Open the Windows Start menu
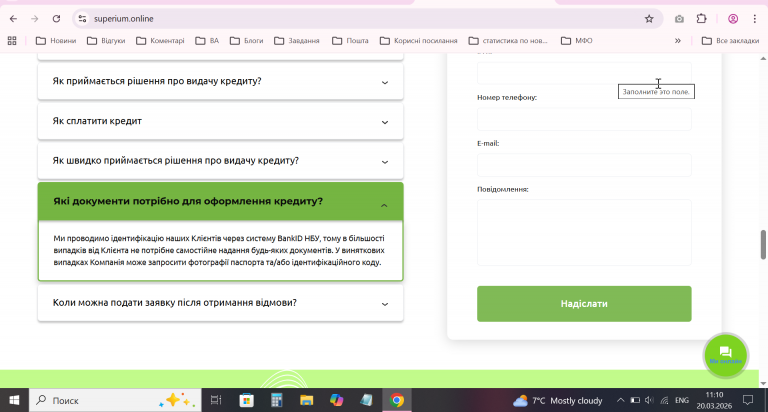The width and height of the screenshot is (768, 412). 14,400
